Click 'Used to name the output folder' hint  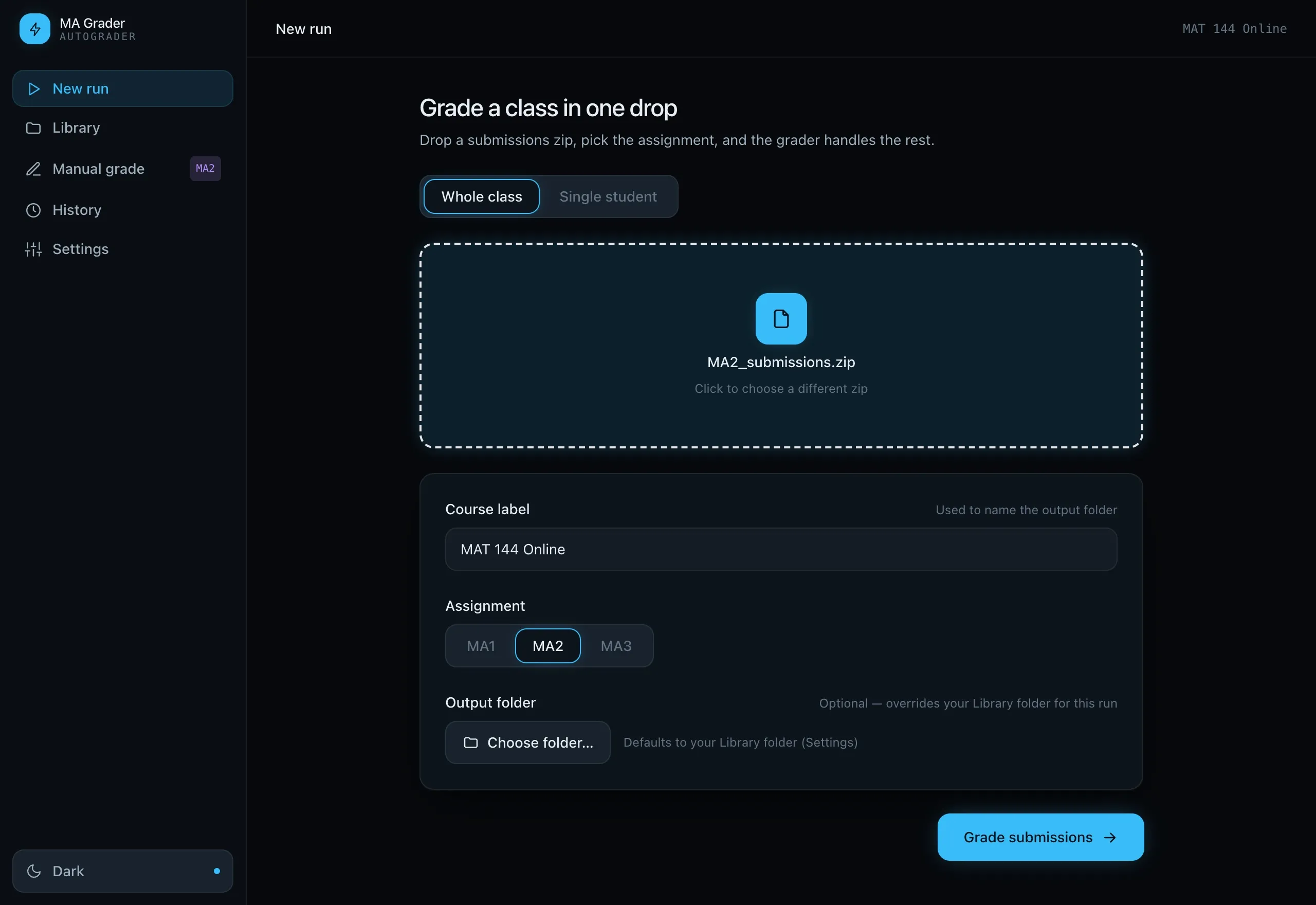click(1027, 510)
